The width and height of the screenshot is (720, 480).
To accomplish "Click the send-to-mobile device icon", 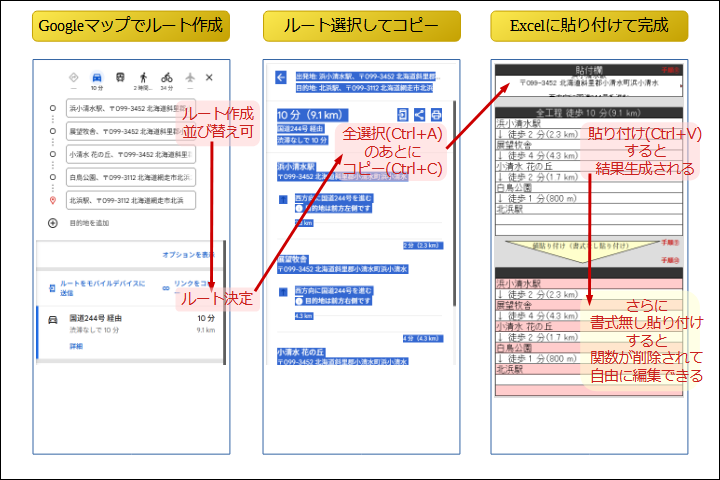I will pos(52,288).
